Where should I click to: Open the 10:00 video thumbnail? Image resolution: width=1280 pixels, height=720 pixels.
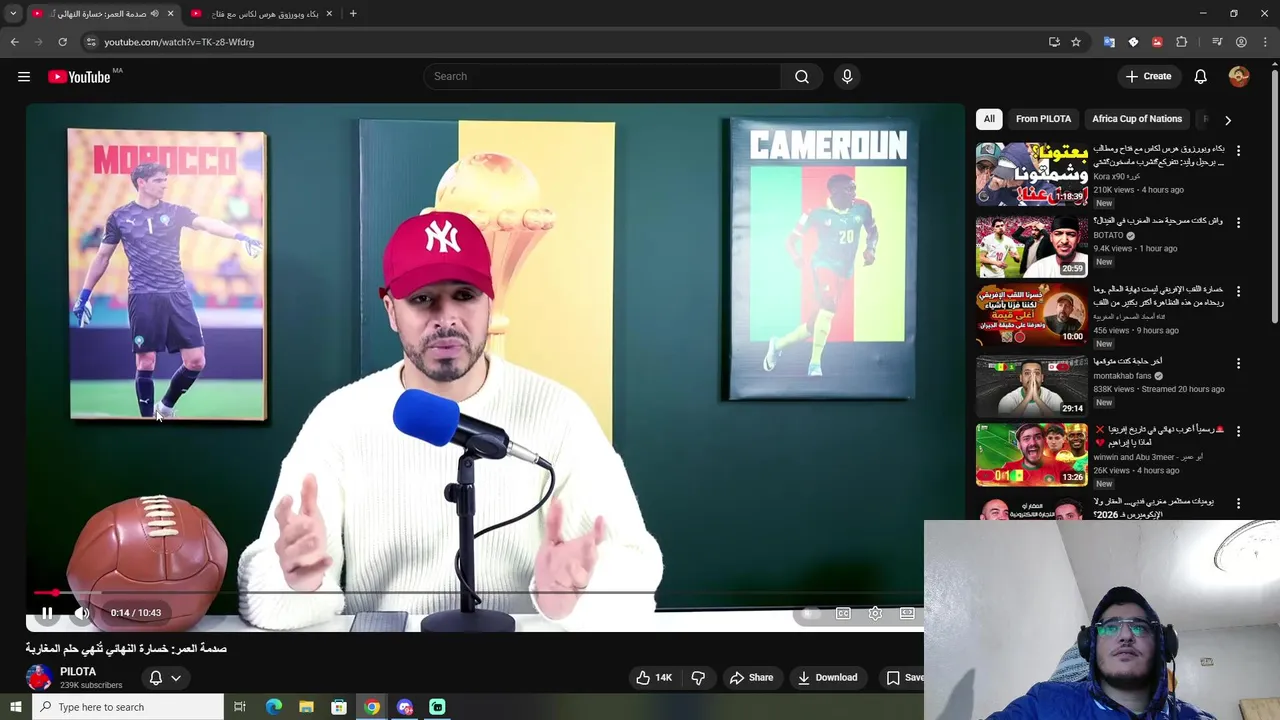[x=1031, y=316]
